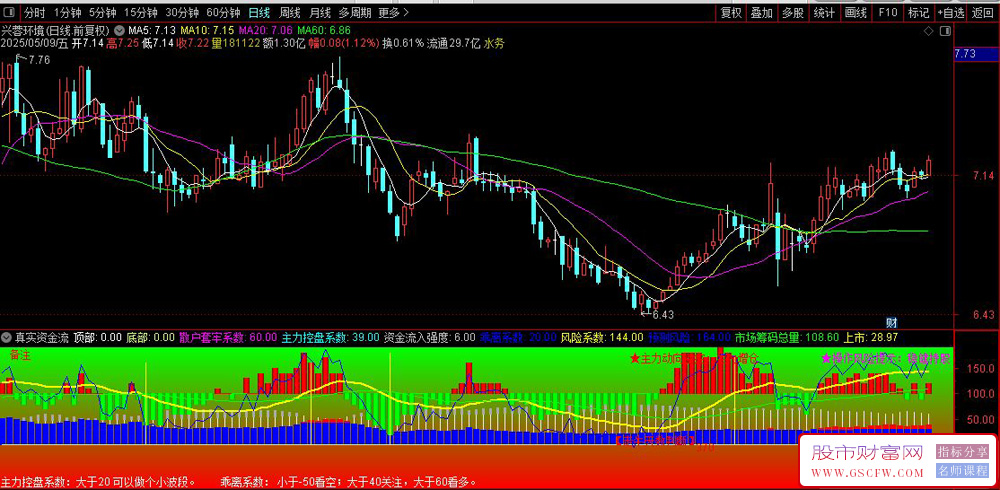
Task: Select the 30分钟 period tab
Action: click(182, 12)
